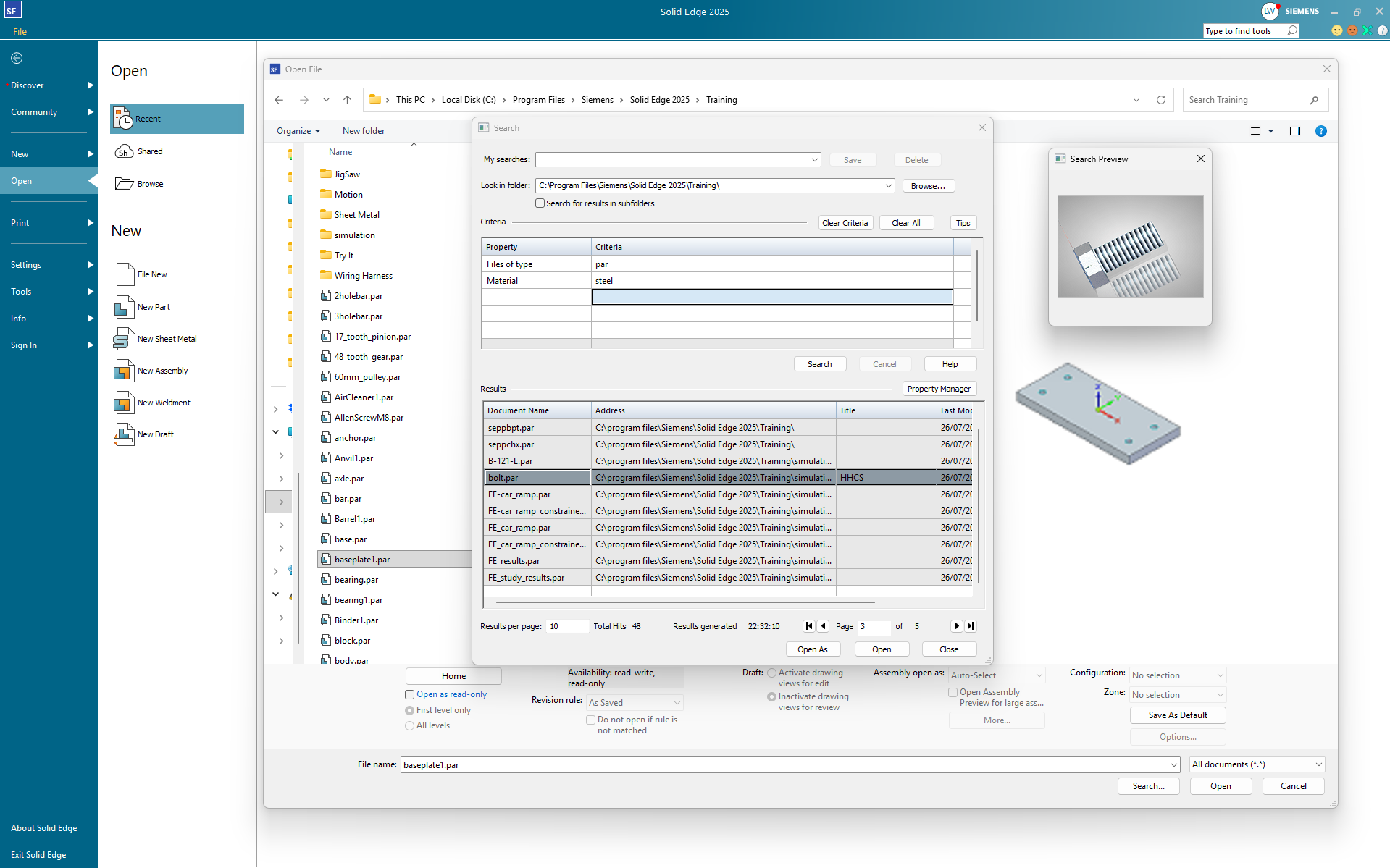Click the New Sheet Metal icon

tap(124, 339)
